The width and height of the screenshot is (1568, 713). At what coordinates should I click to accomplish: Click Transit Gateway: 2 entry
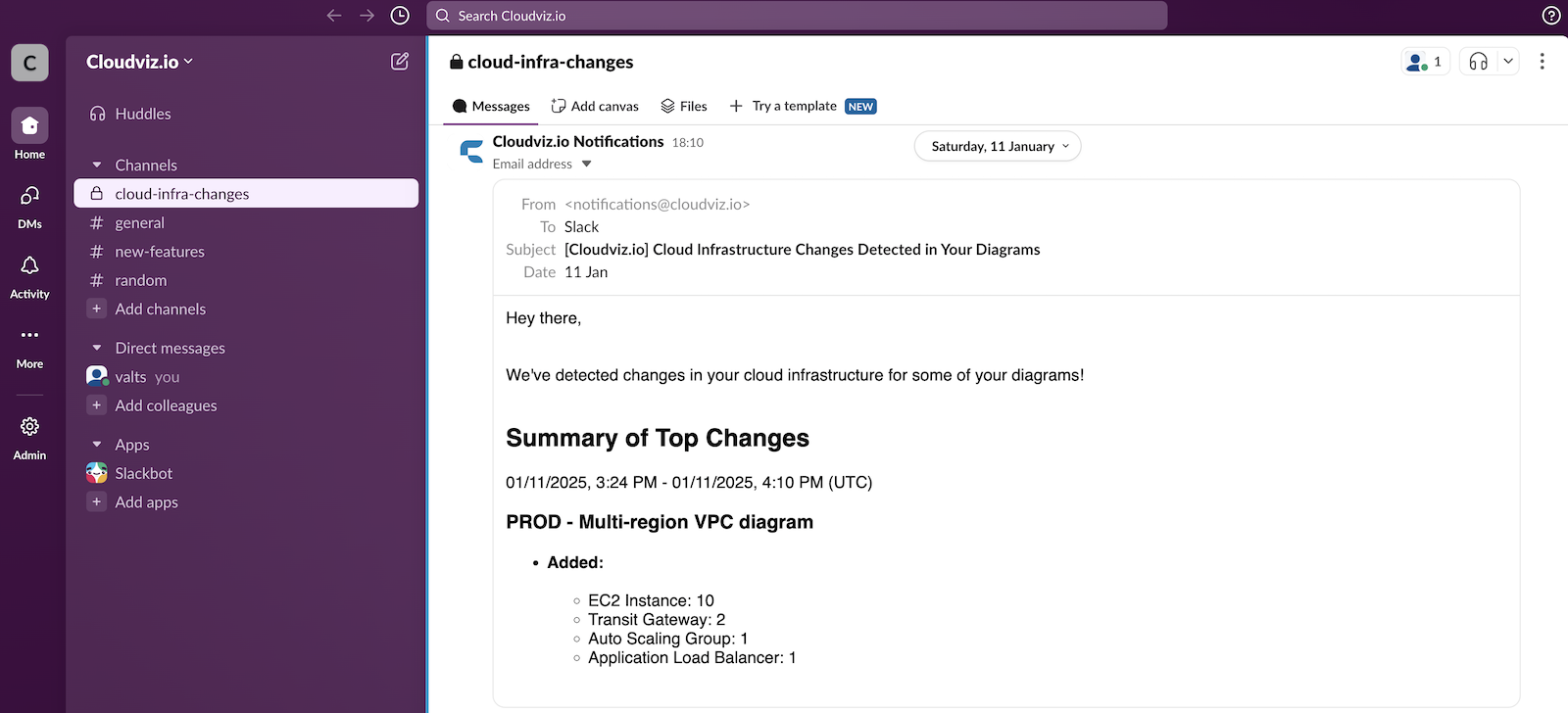point(657,620)
